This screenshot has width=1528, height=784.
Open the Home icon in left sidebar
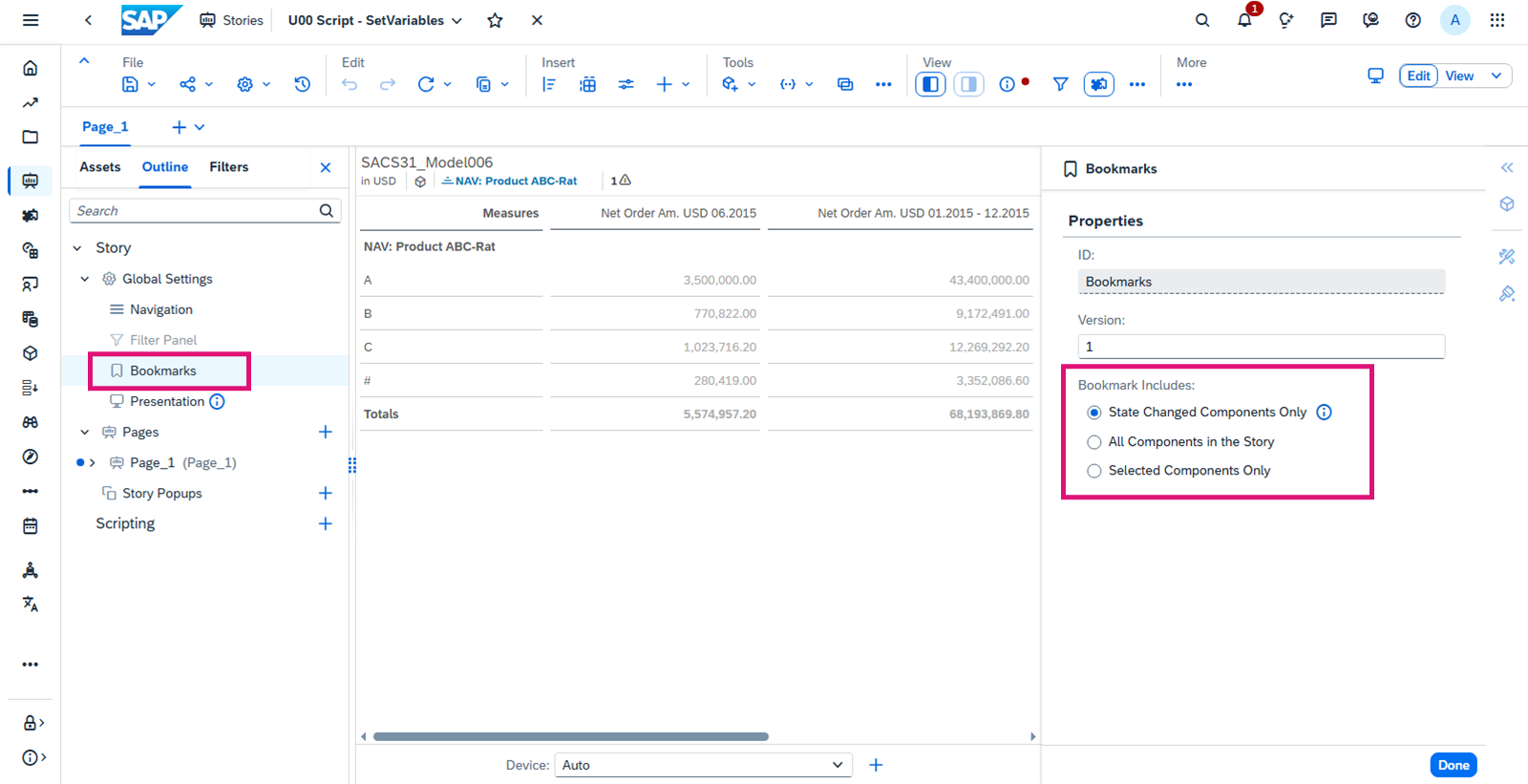[31, 68]
